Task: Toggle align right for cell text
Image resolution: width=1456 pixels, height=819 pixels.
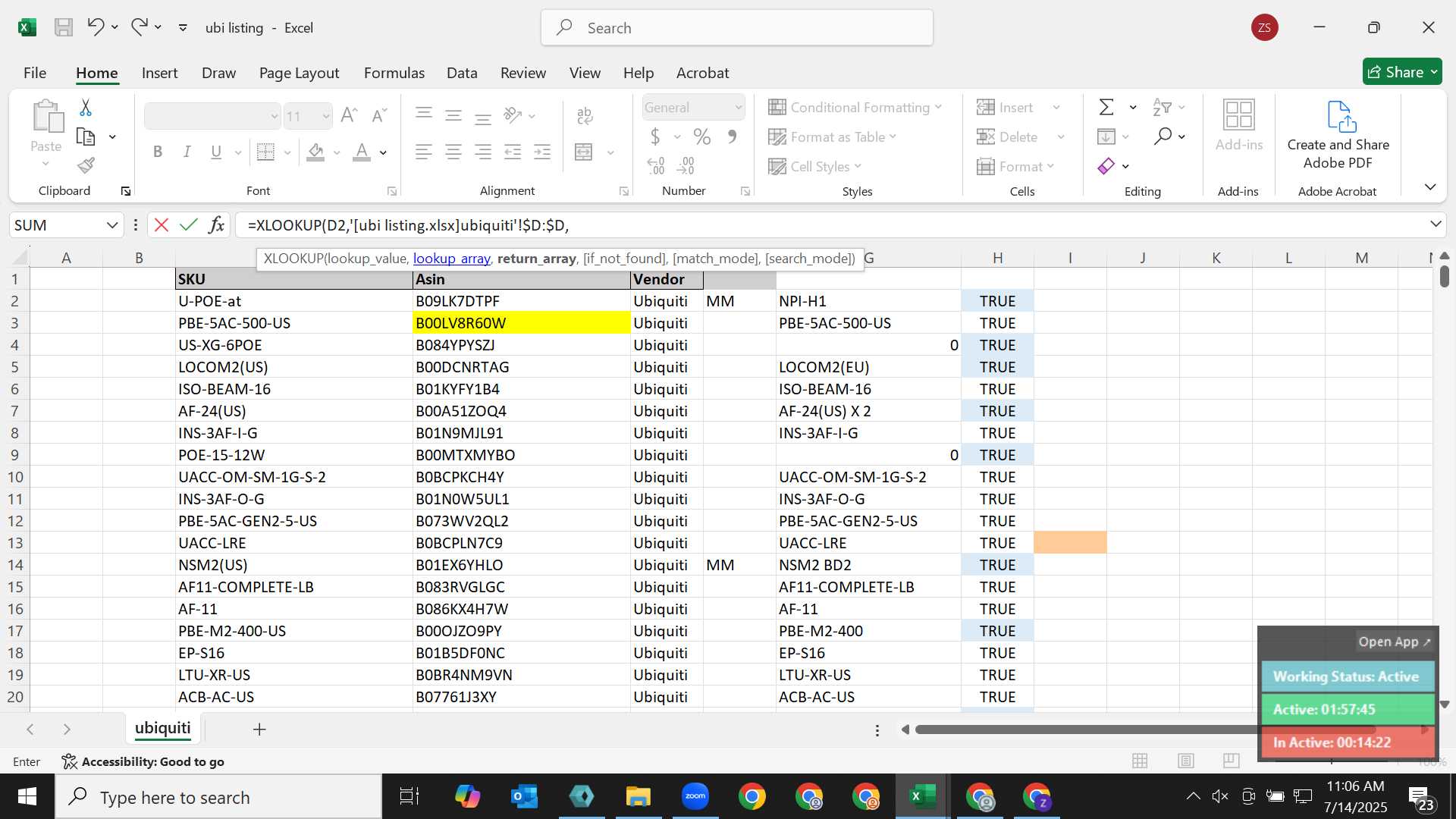Action: [x=483, y=152]
